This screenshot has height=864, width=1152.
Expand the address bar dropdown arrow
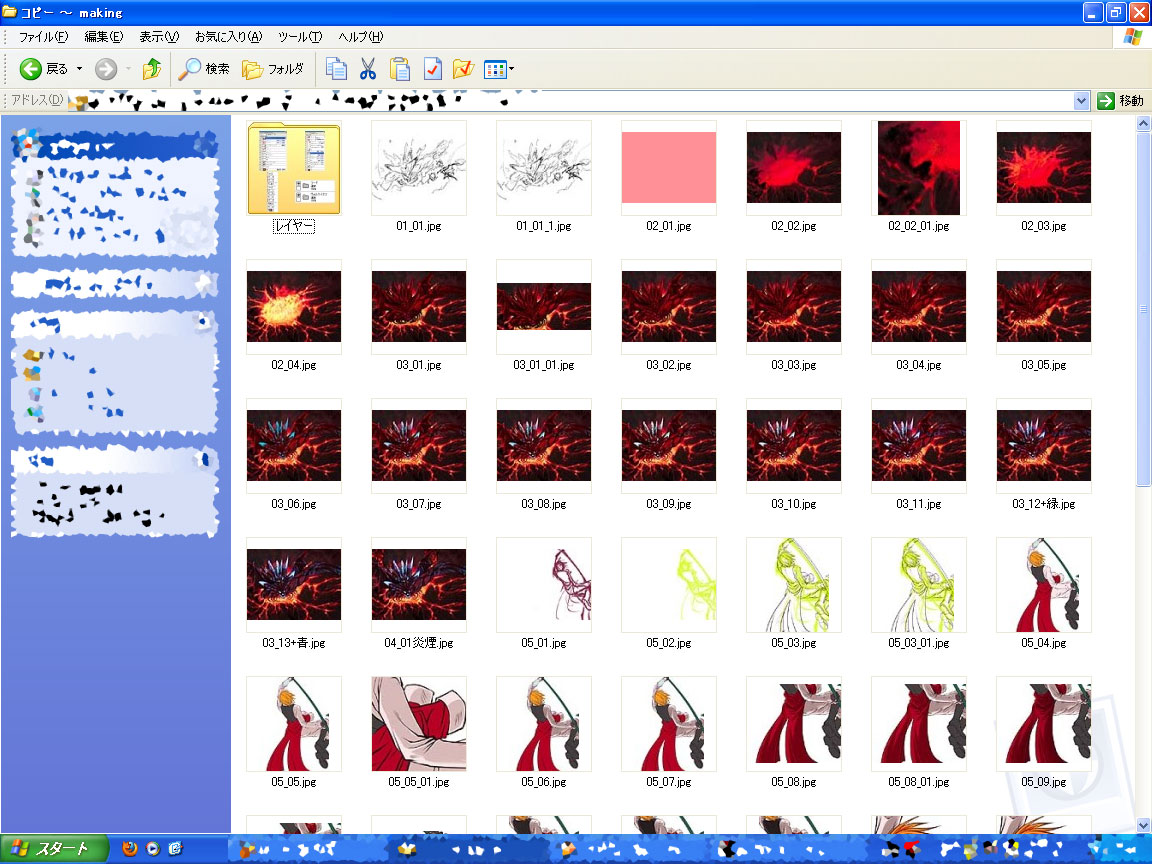click(x=1081, y=101)
